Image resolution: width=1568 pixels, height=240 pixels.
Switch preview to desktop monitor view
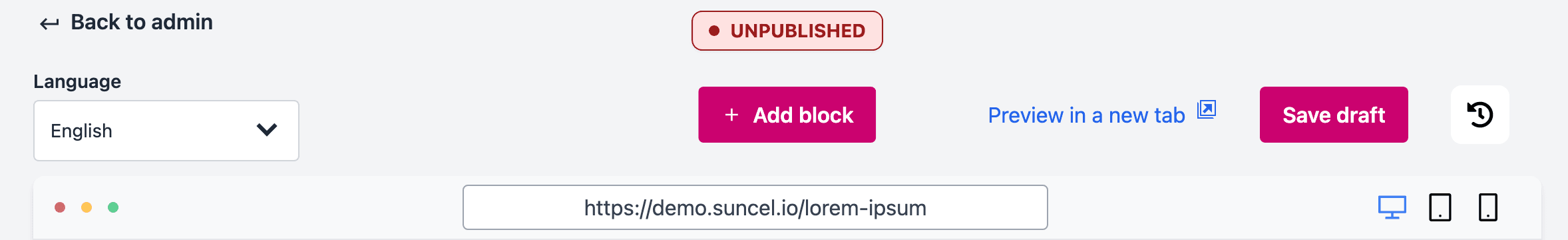click(x=1392, y=207)
